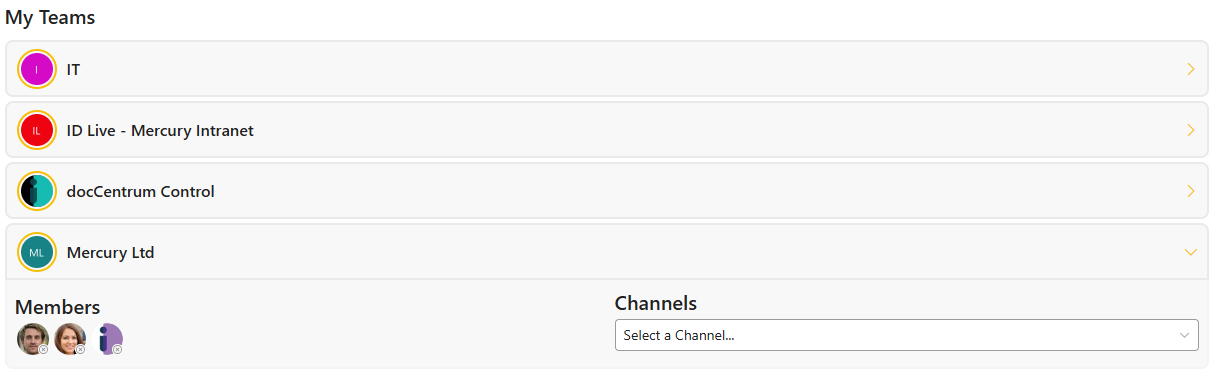
Task: Expand ID Live - Mercury Intranet chevron
Action: pos(1190,130)
